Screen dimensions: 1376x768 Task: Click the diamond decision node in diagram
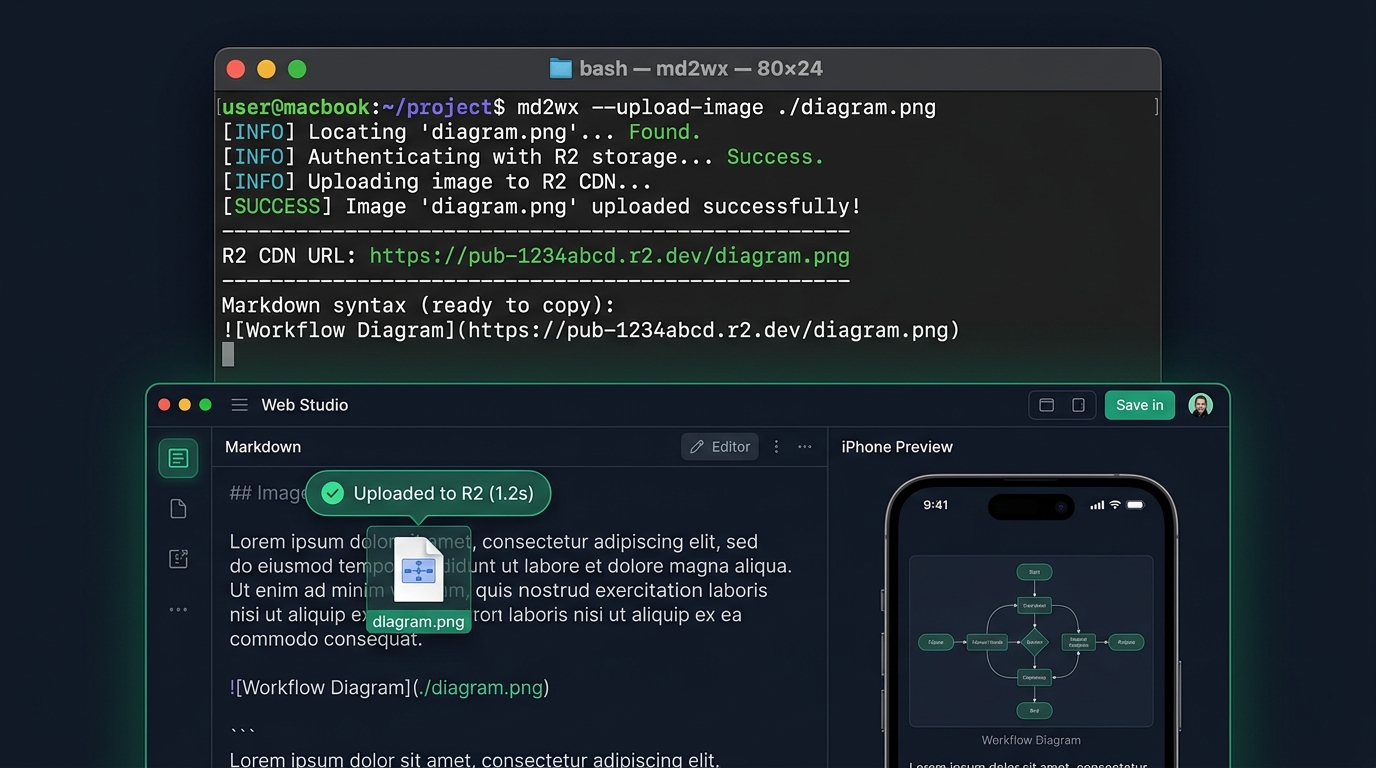1034,642
